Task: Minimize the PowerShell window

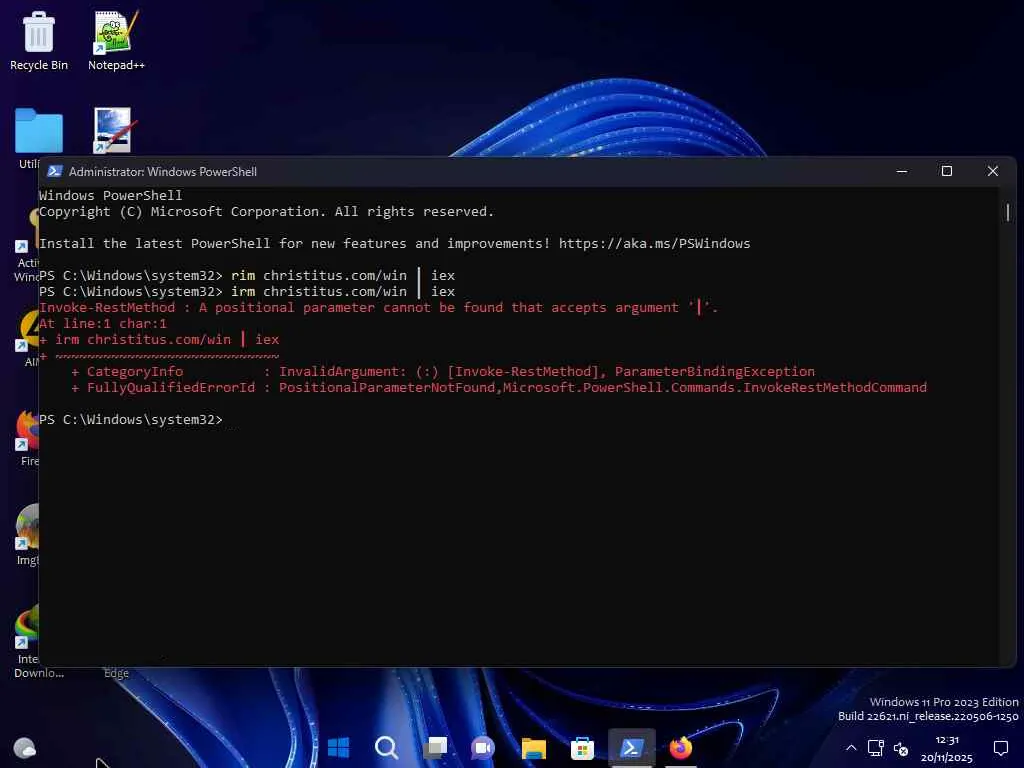Action: [902, 171]
